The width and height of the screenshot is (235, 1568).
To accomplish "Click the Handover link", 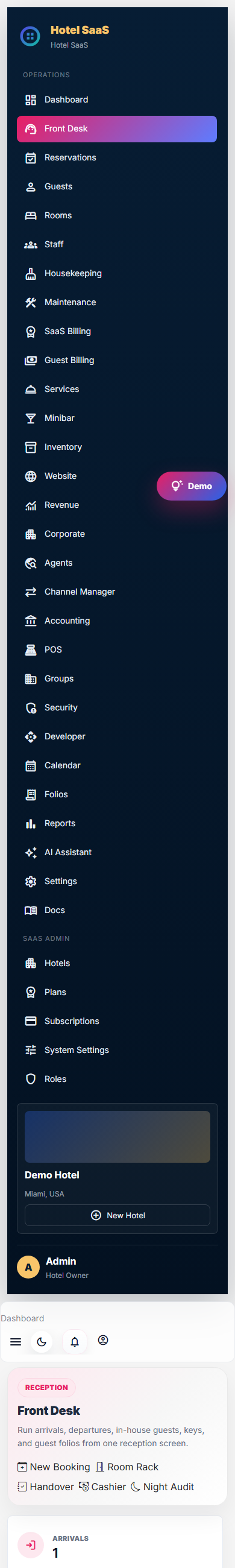I will point(46,1487).
